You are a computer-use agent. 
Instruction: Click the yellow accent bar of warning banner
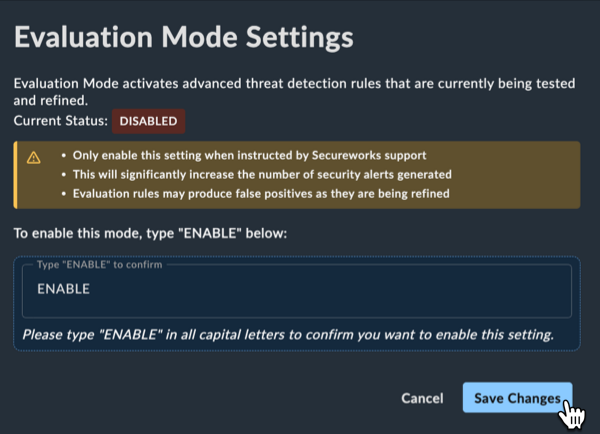(x=15, y=175)
